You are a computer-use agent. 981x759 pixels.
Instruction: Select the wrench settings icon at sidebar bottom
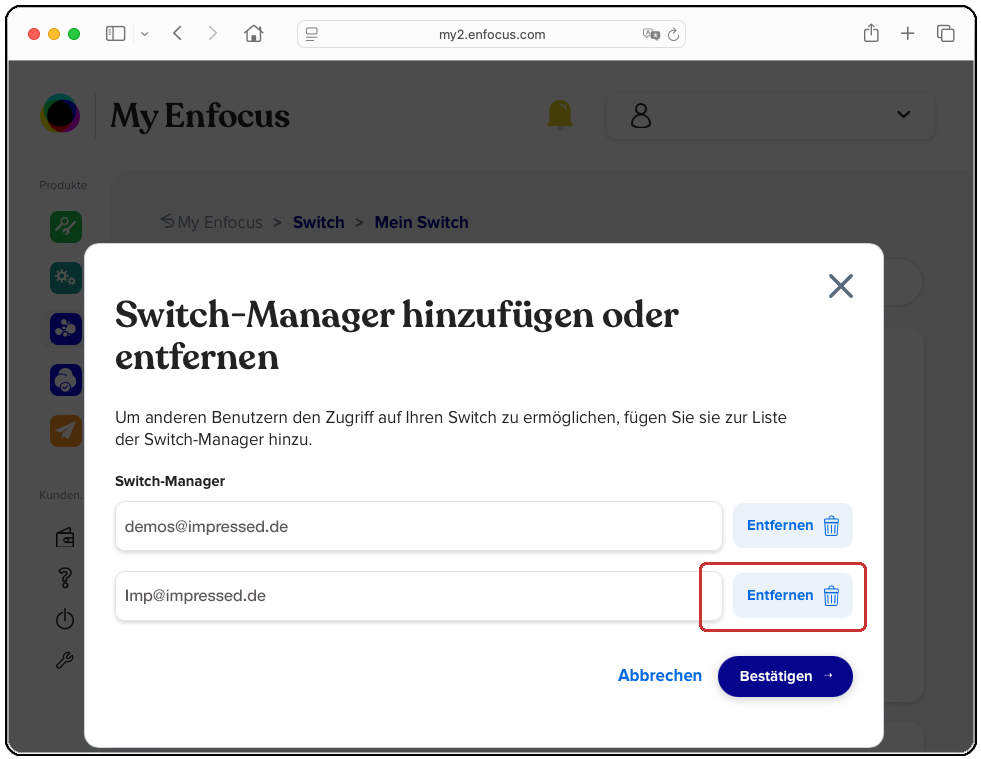point(64,660)
